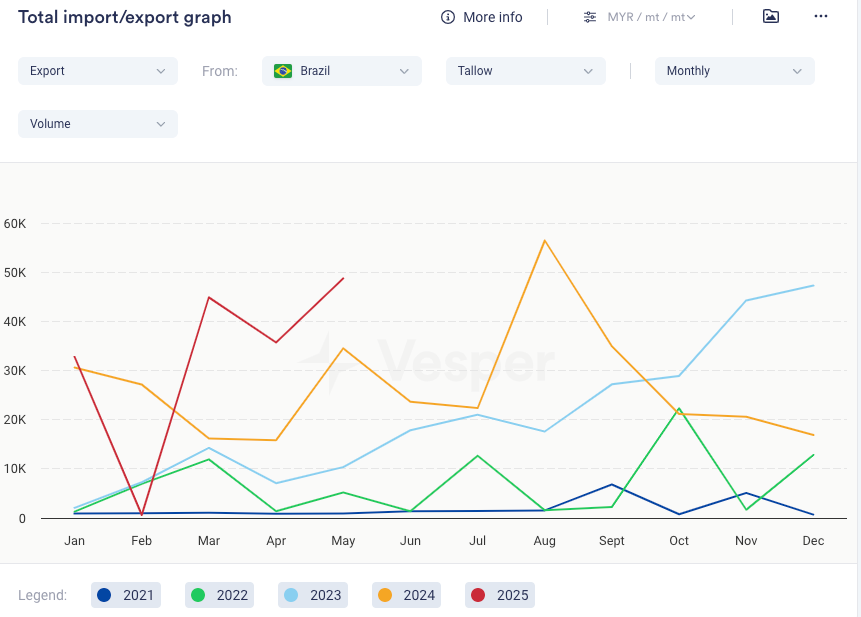
Task: Expand the Brazil country dropdown
Action: [x=342, y=71]
